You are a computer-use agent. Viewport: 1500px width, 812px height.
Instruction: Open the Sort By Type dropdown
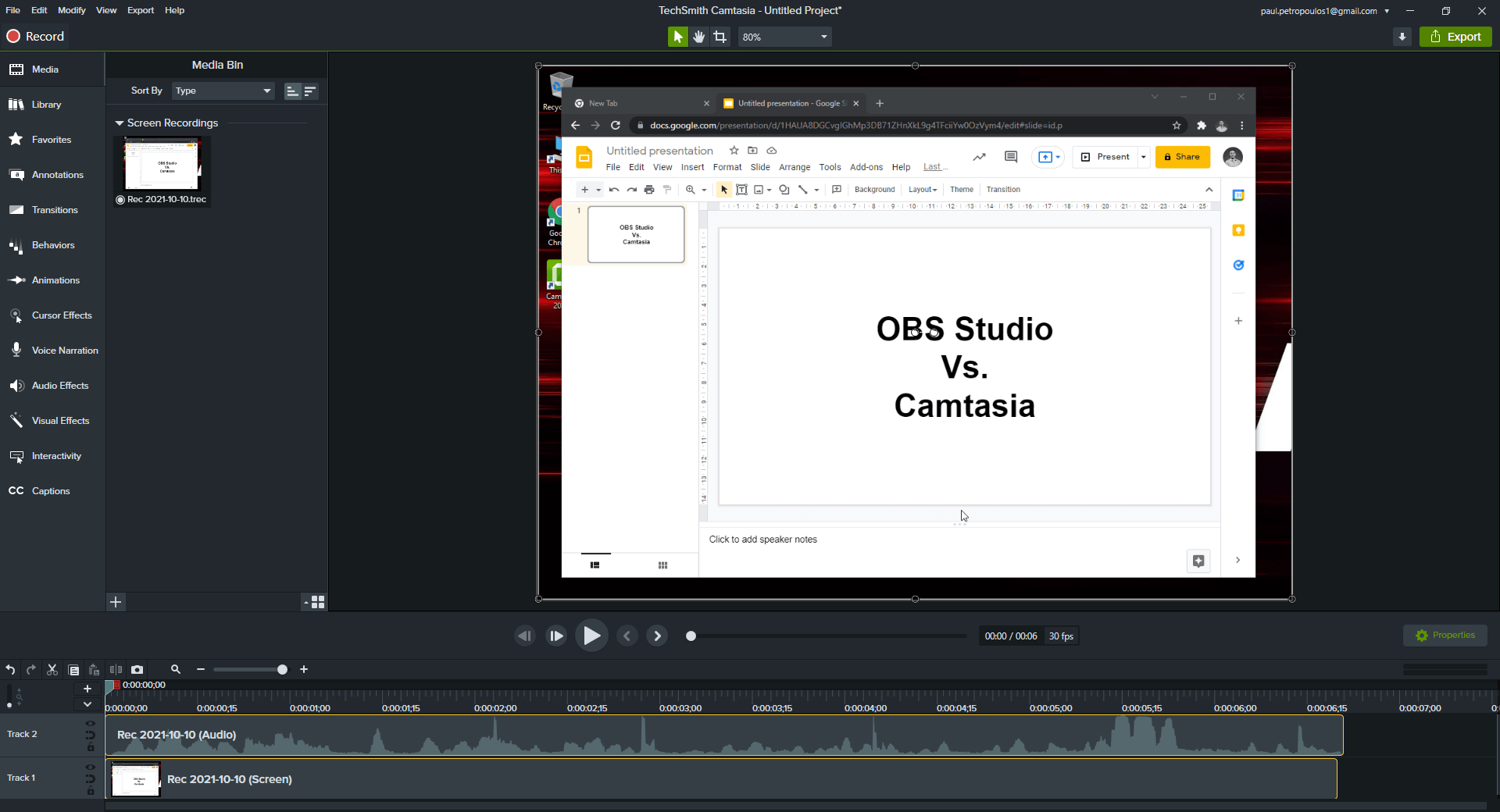pyautogui.click(x=223, y=91)
